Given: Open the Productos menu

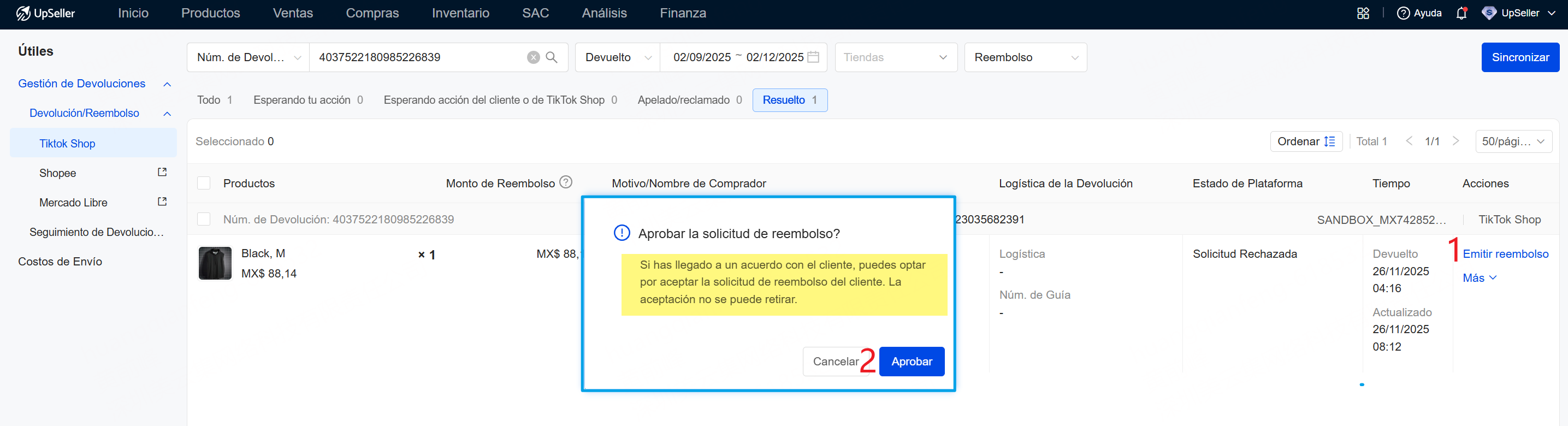Looking at the screenshot, I should point(211,13).
